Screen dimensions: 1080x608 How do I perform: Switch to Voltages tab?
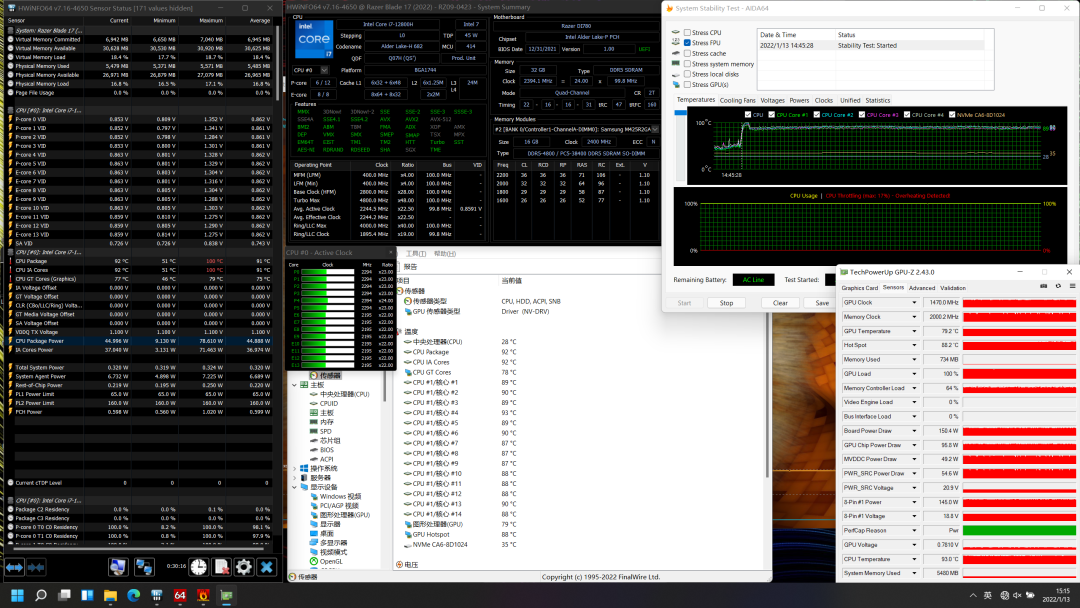click(772, 101)
